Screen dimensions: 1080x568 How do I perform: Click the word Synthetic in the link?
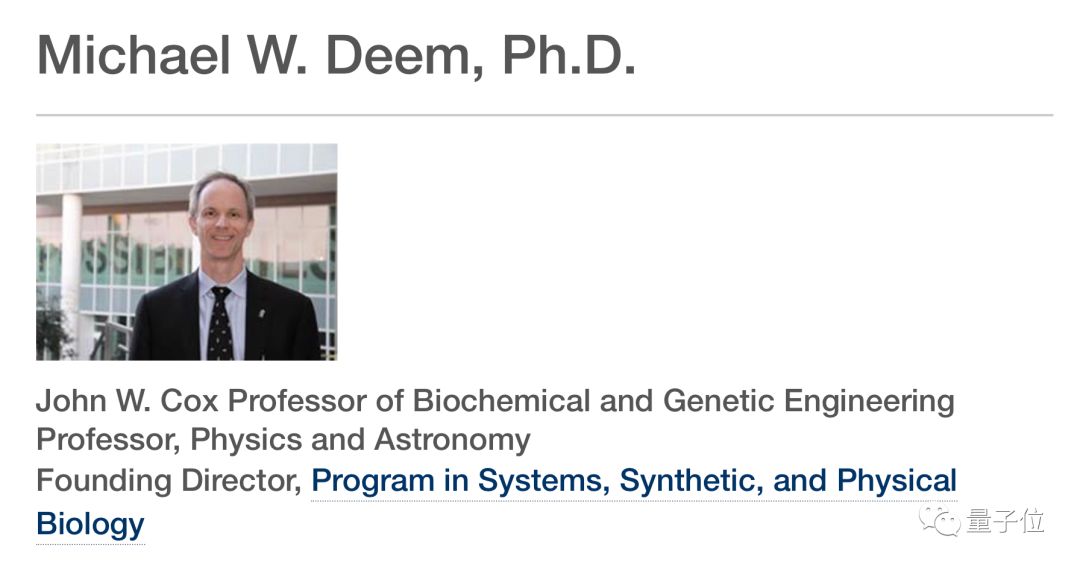691,481
